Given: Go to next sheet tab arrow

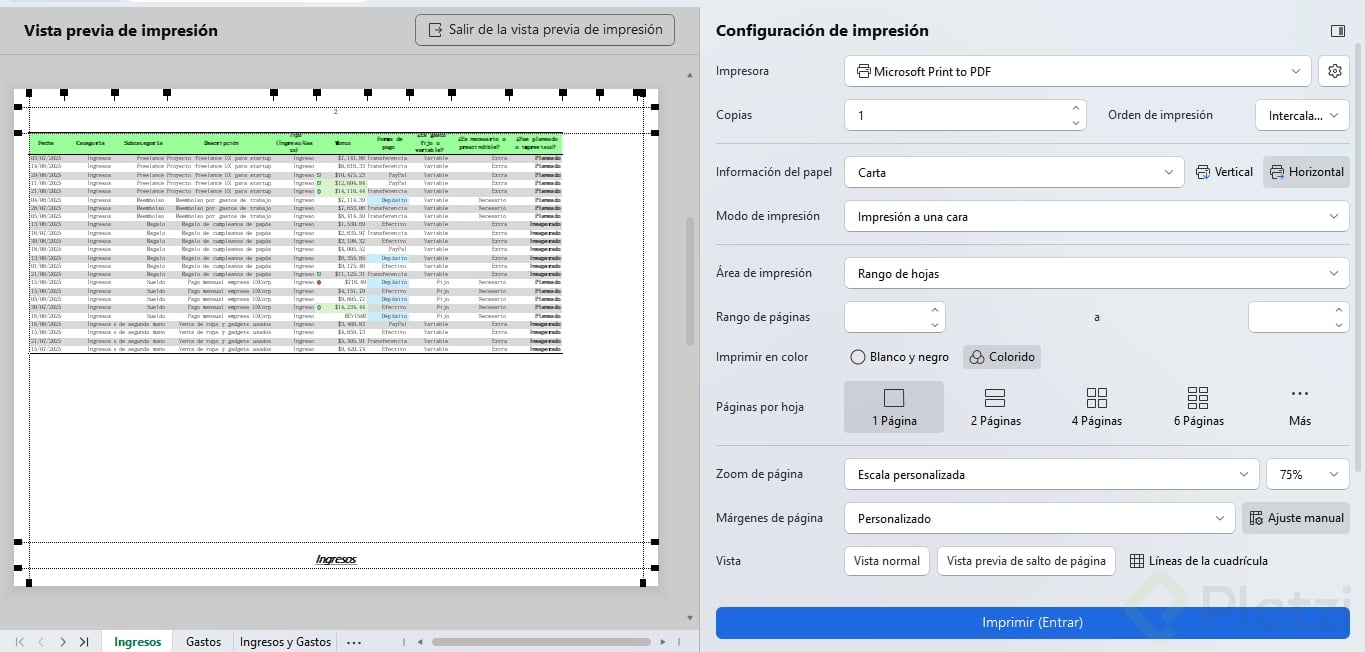Looking at the screenshot, I should click(62, 642).
